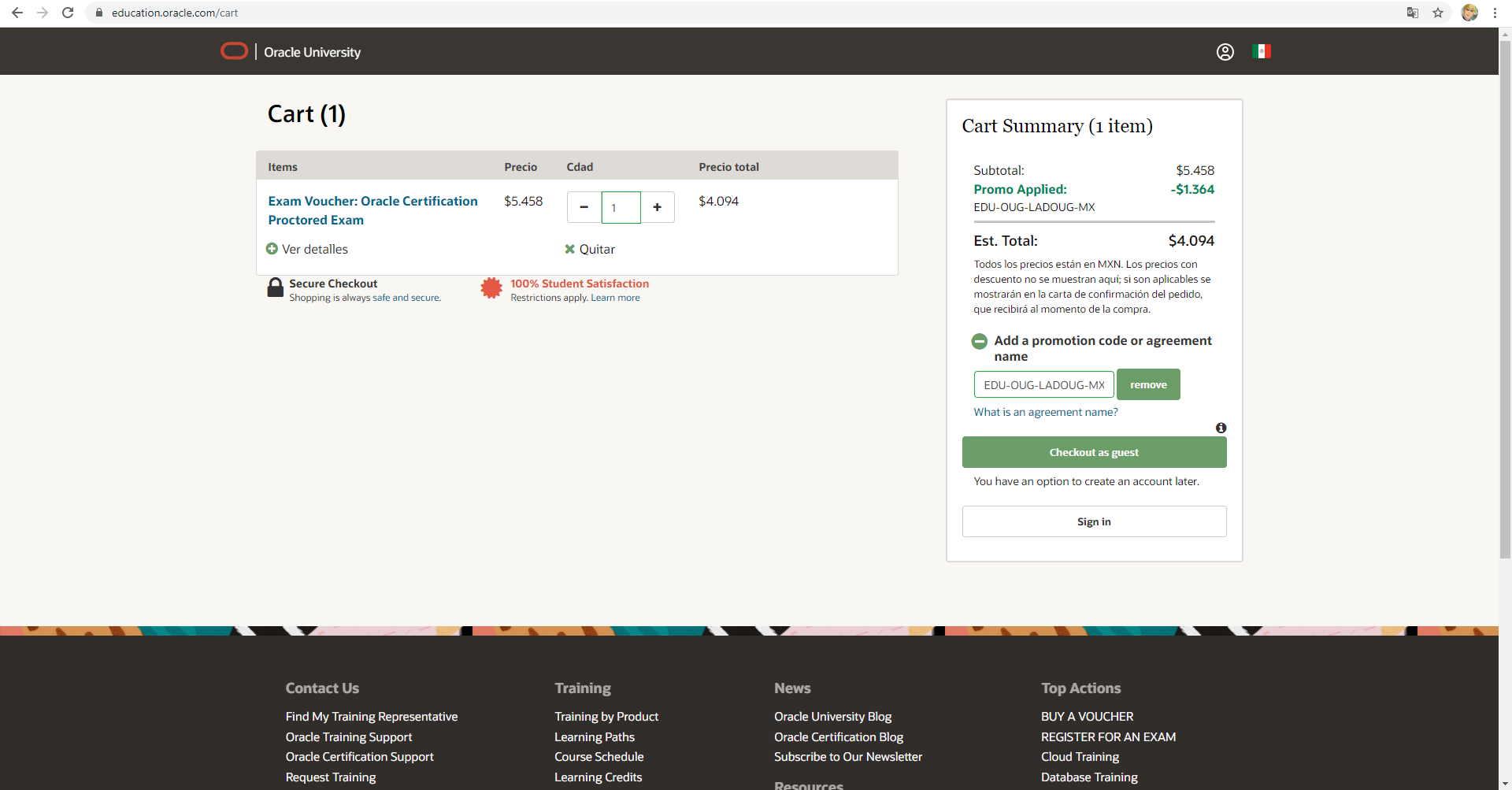Click the page vertical scrollbar

click(1505, 299)
